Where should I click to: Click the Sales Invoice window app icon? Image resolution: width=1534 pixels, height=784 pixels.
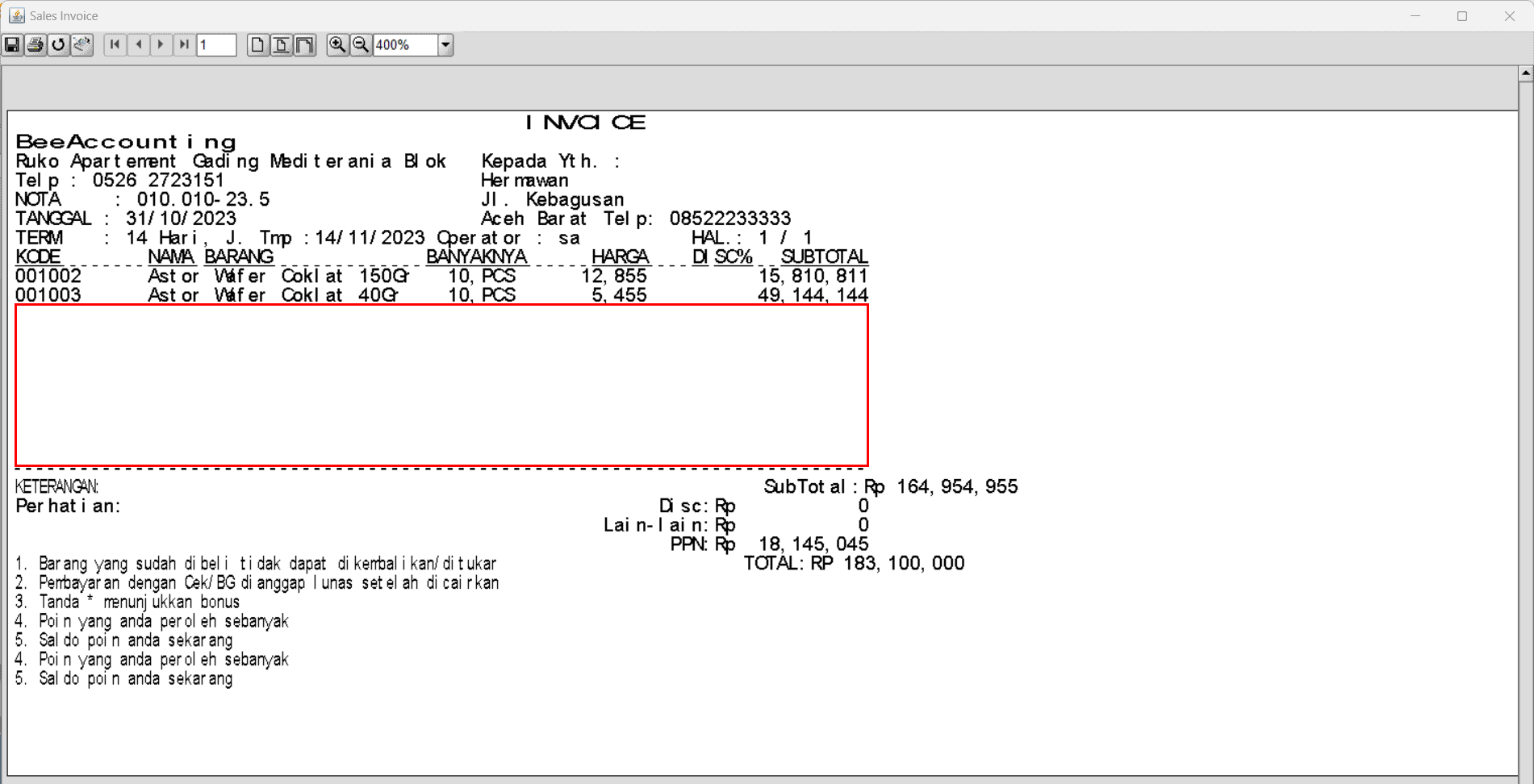click(x=16, y=15)
